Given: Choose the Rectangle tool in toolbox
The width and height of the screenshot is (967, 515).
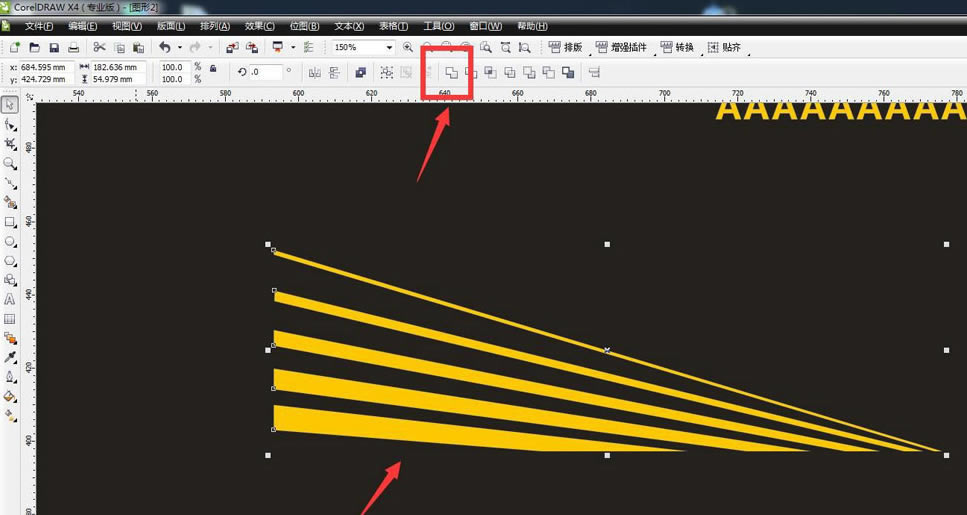Looking at the screenshot, I should point(10,222).
